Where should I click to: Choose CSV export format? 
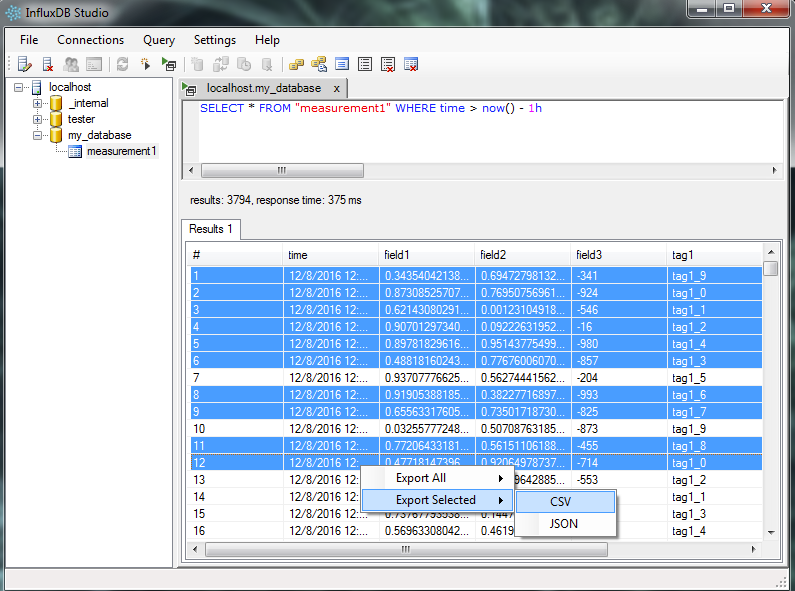[565, 501]
